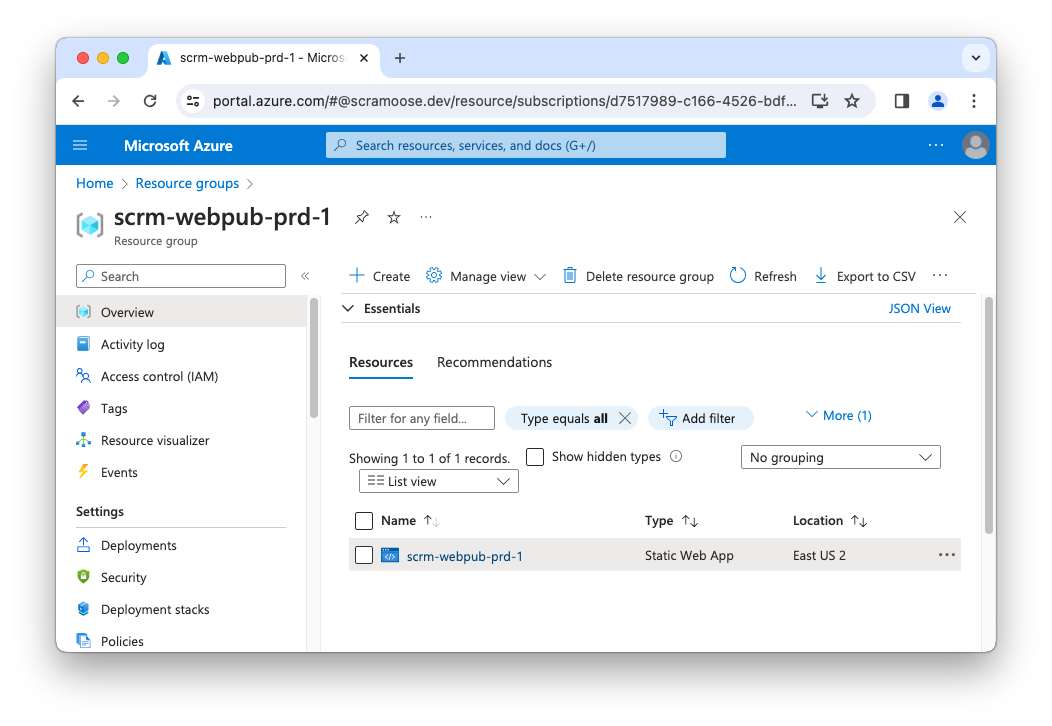This screenshot has height=726, width=1052.
Task: Open Azure header ellipsis menu
Action: (936, 145)
